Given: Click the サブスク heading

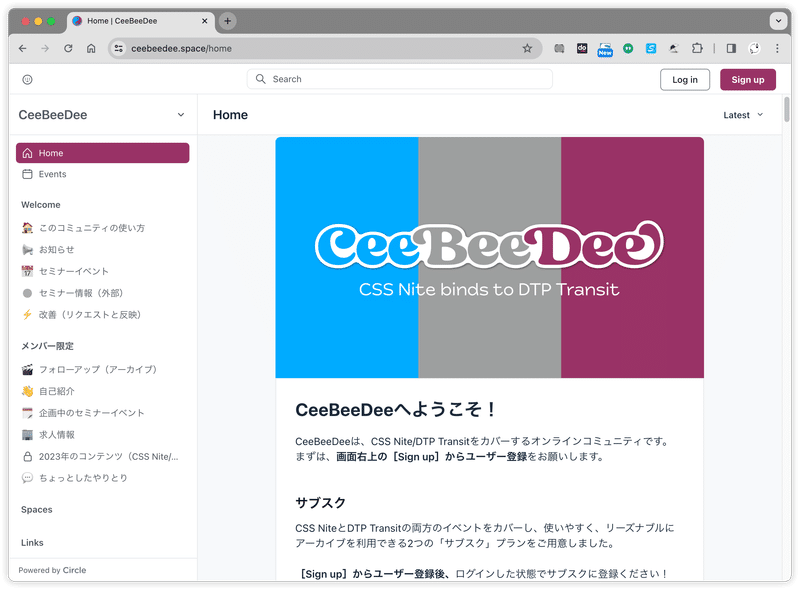Looking at the screenshot, I should click(x=320, y=503).
